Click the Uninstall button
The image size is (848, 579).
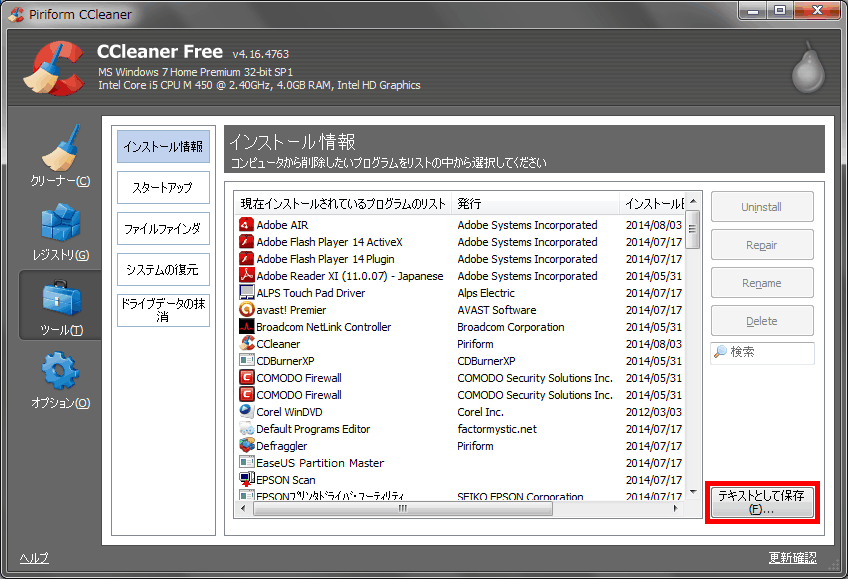pyautogui.click(x=761, y=207)
